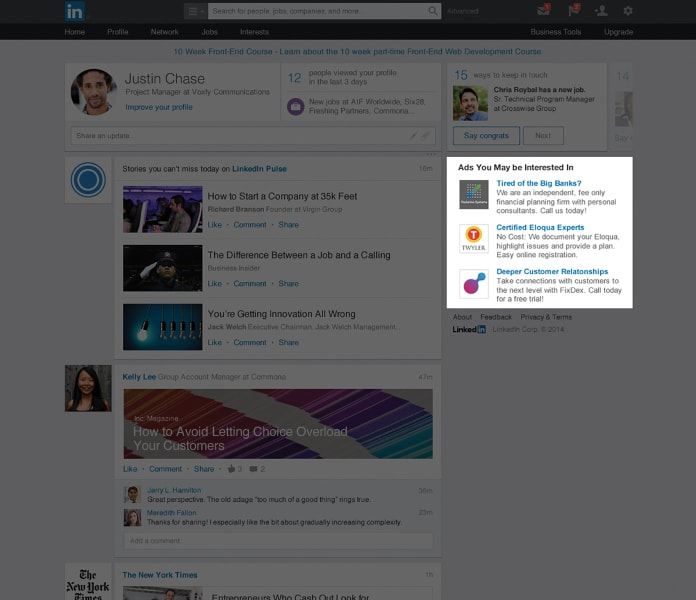
Task: Click the airplane cabin story thumbnail
Action: pos(162,209)
